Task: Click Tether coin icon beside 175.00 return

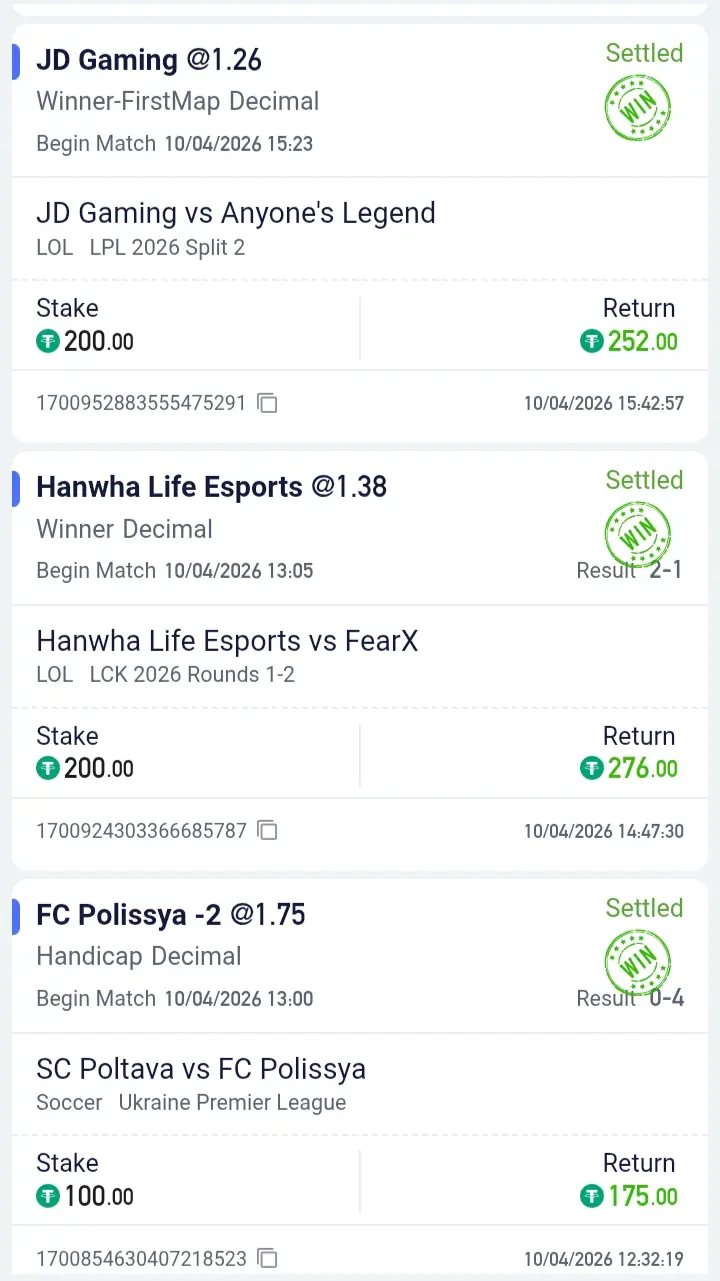Action: pos(592,1196)
